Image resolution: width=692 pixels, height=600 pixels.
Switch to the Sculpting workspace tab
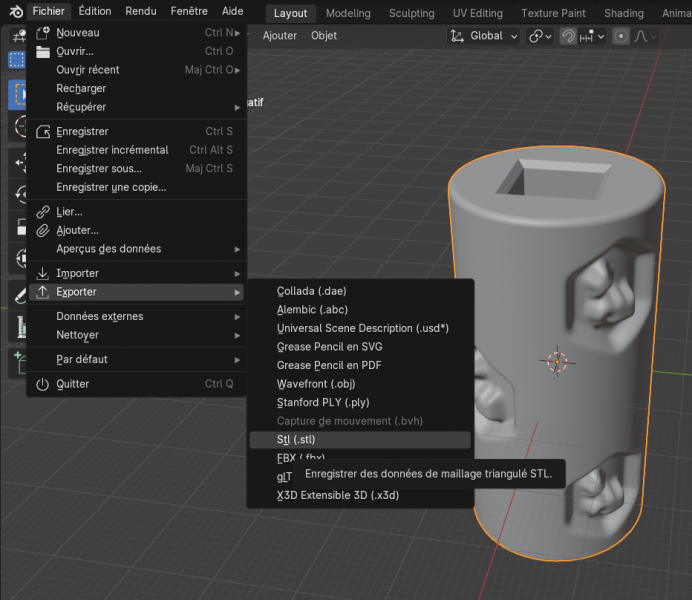[x=411, y=13]
